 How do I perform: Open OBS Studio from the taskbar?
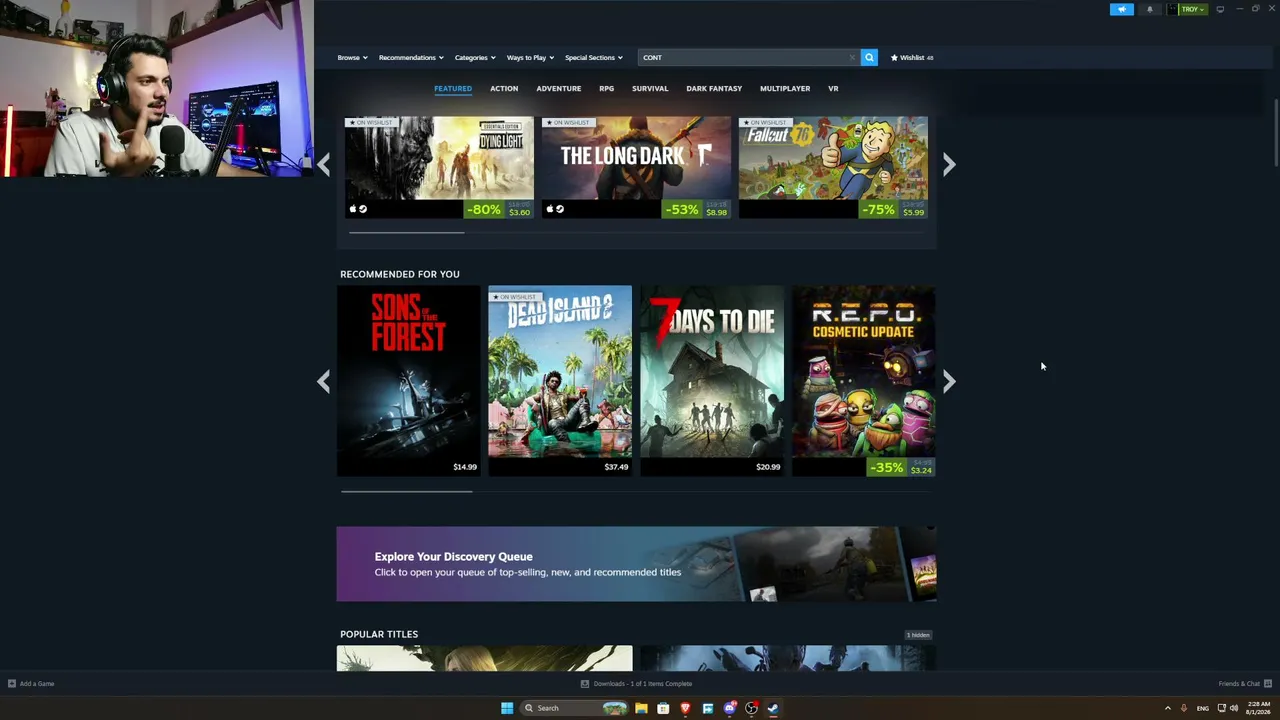tap(751, 708)
